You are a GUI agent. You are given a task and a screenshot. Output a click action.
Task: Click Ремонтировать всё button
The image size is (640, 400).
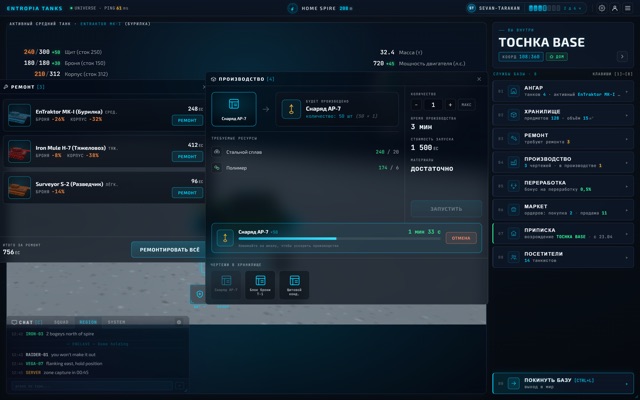pos(169,249)
